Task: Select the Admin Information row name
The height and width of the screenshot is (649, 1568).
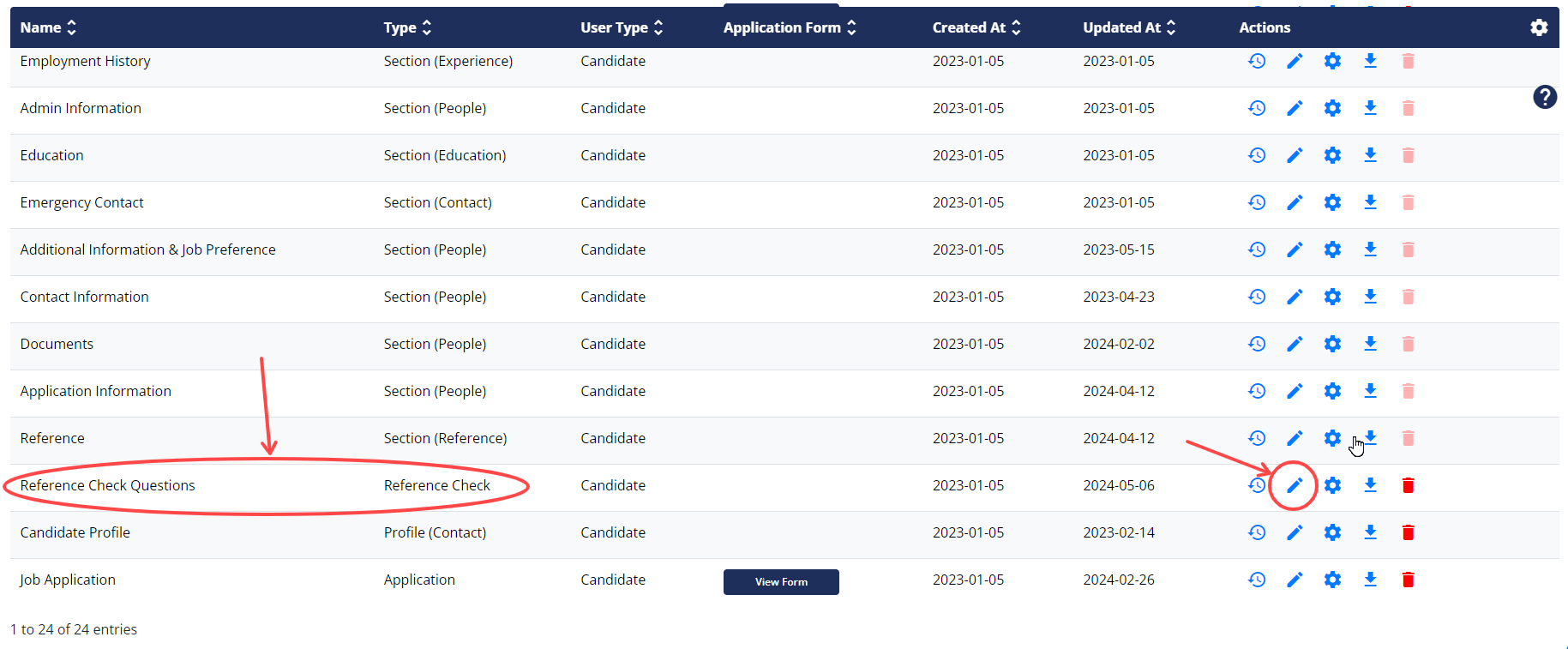Action: click(x=81, y=108)
